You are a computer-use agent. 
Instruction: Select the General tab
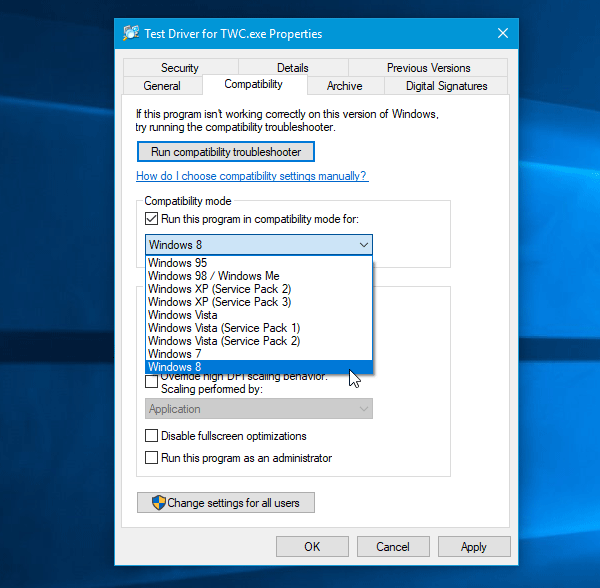(162, 86)
